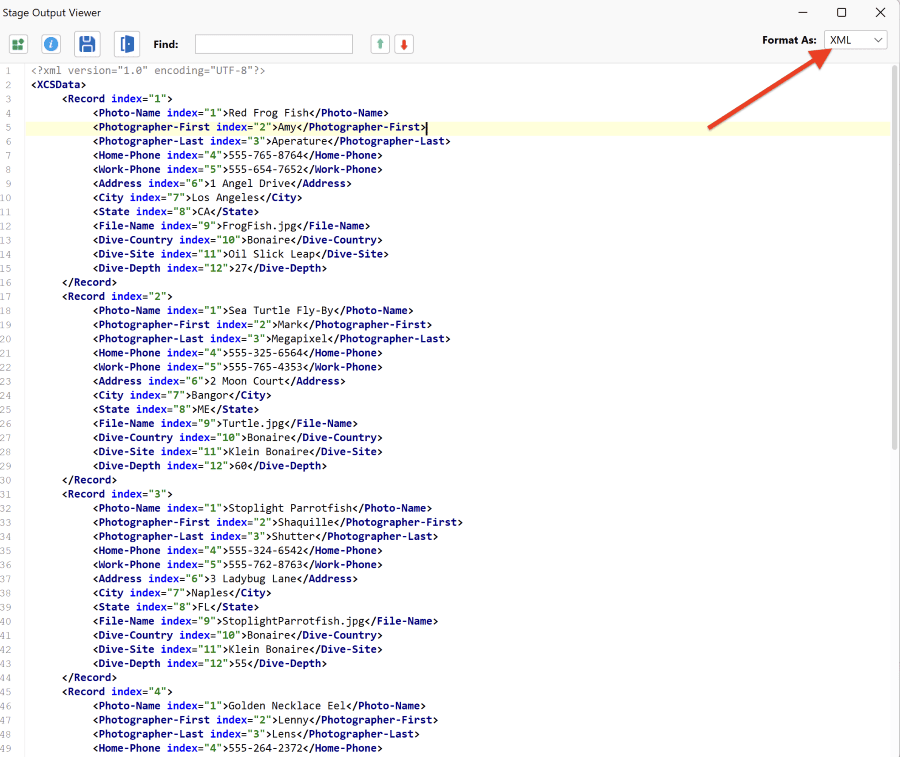
Task: Click the 555-762-8763 Work-Phone line
Action: pyautogui.click(x=238, y=565)
